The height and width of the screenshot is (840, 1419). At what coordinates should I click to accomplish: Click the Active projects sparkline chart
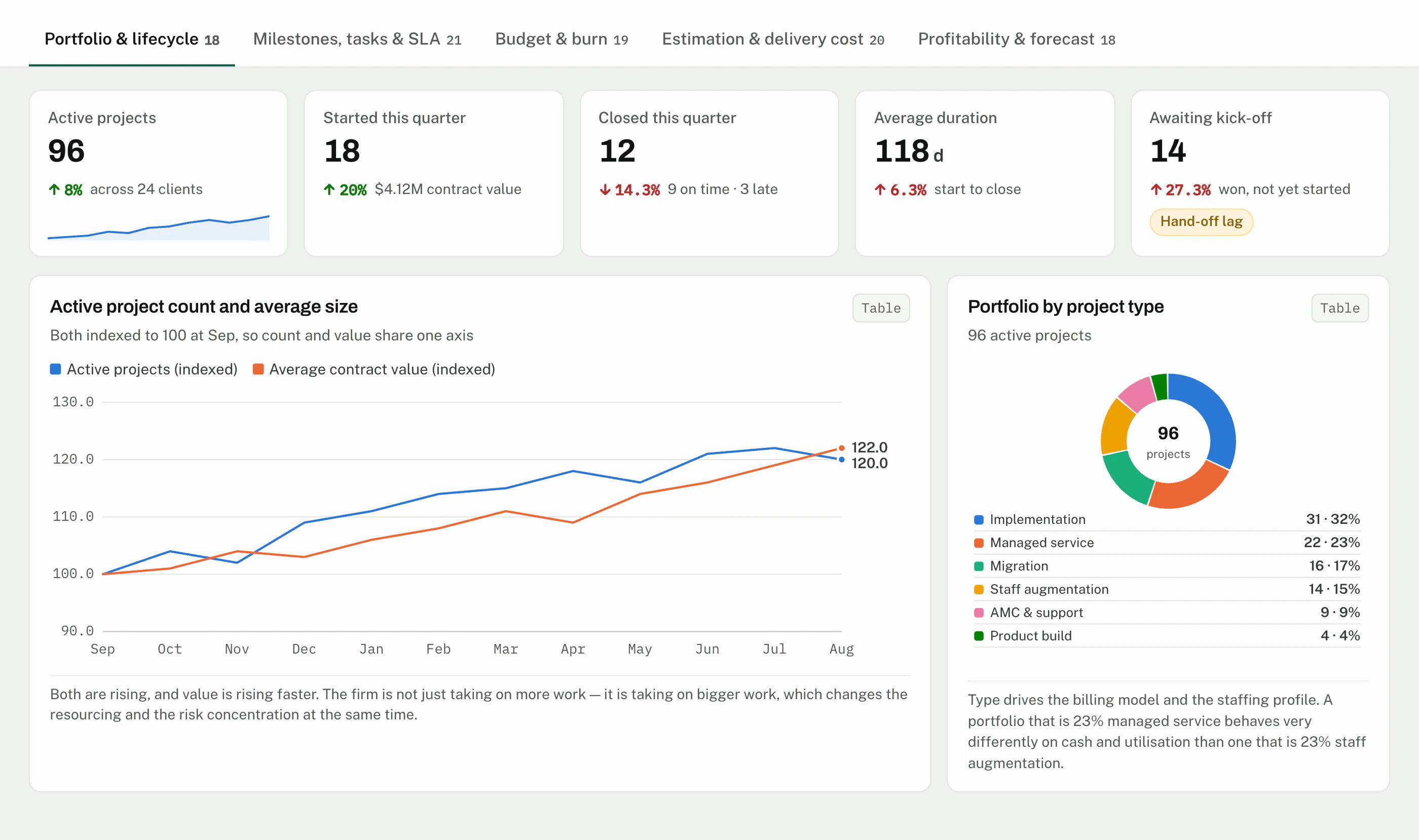click(x=159, y=227)
